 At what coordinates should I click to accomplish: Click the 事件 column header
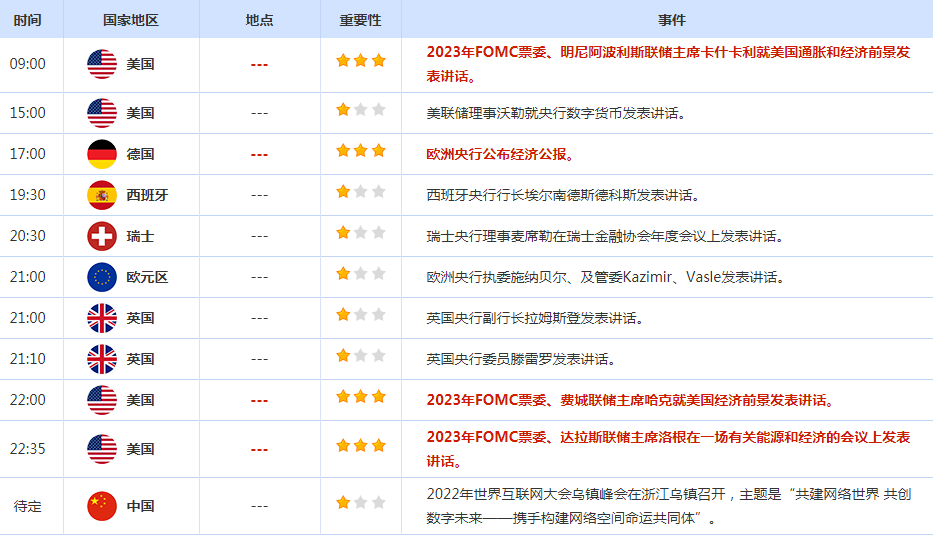coord(672,20)
